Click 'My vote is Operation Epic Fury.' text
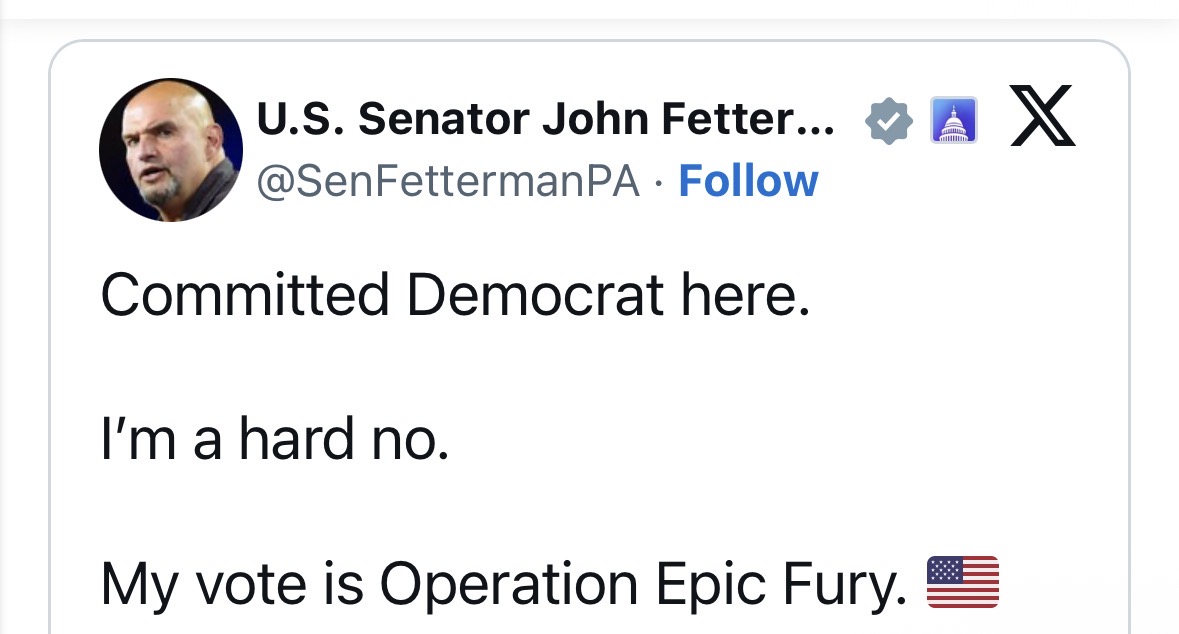1179x634 pixels. [x=504, y=584]
